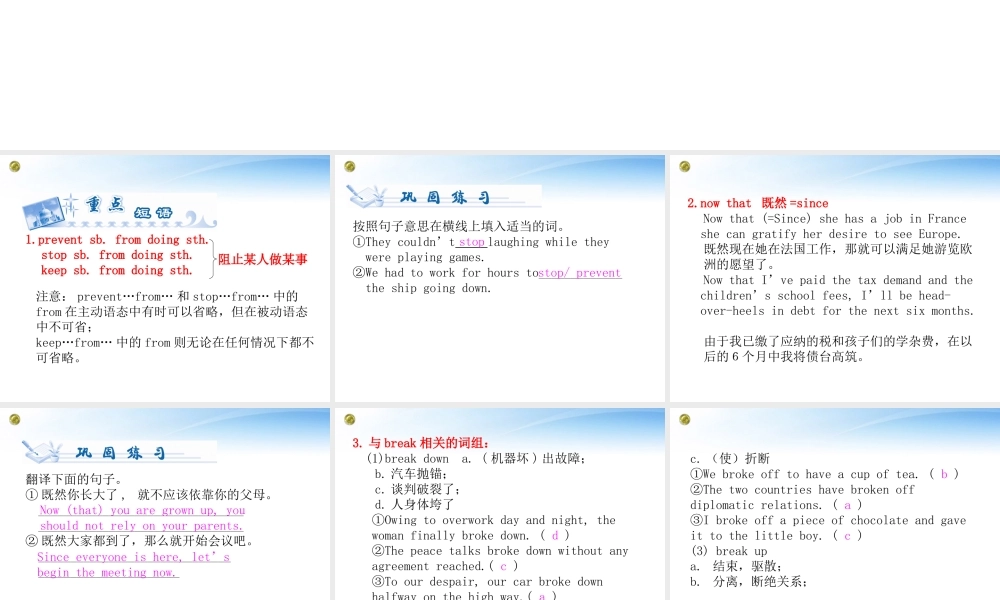Click the line 'a. 结束, 驱散;'

[x=736, y=566]
